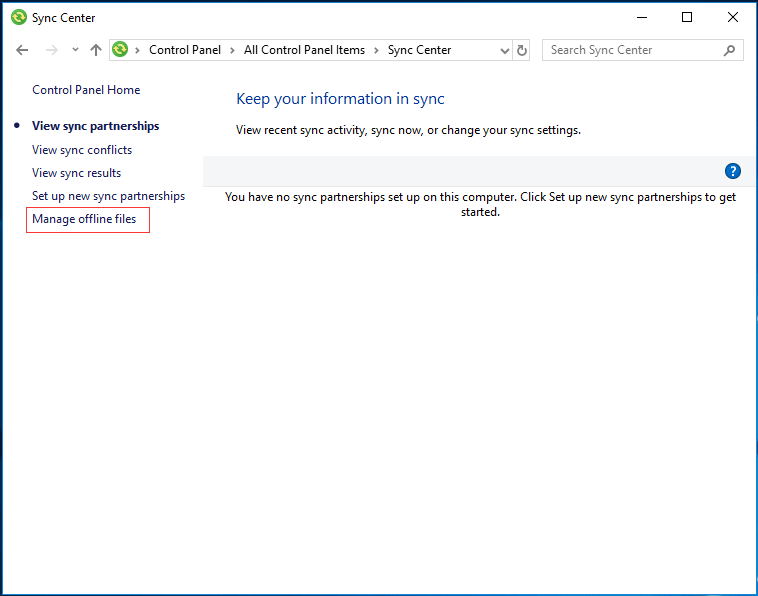Viewport: 758px width, 596px height.
Task: Click 'View recent sync activity' description text
Action: pyautogui.click(x=408, y=131)
